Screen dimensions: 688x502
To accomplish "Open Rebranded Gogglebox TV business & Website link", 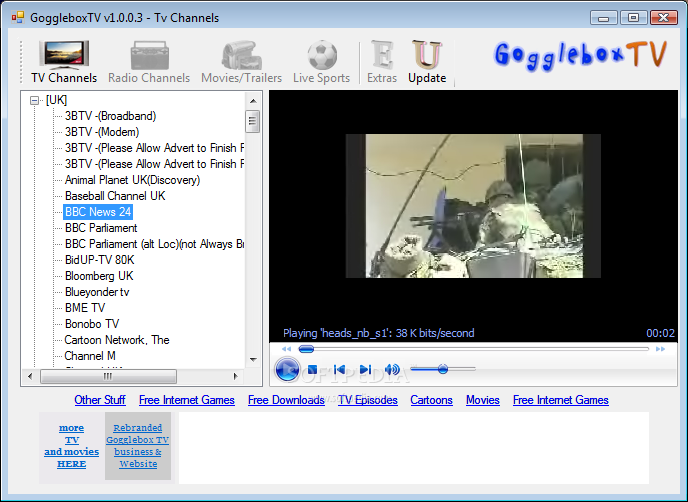I will pos(138,446).
